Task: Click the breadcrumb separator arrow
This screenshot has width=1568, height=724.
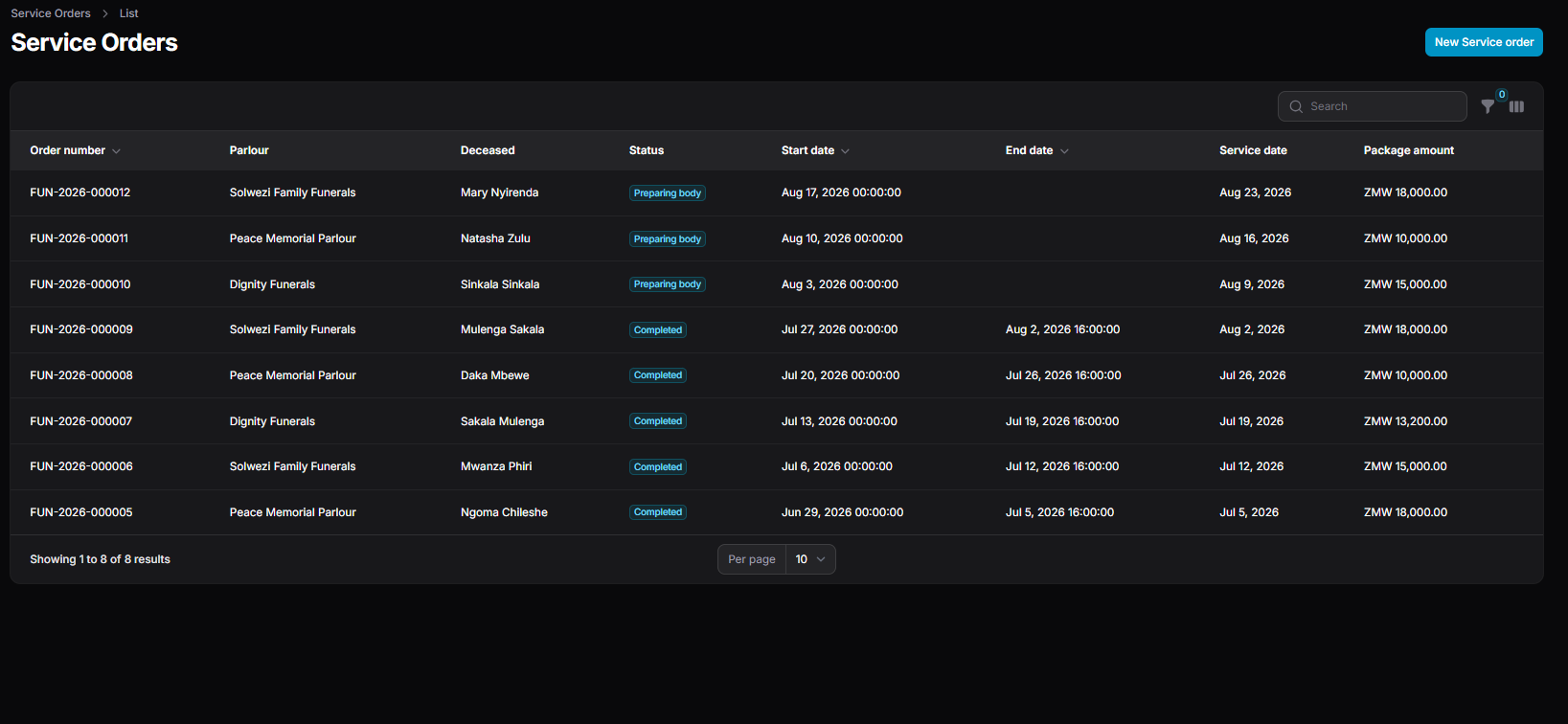Action: [105, 13]
